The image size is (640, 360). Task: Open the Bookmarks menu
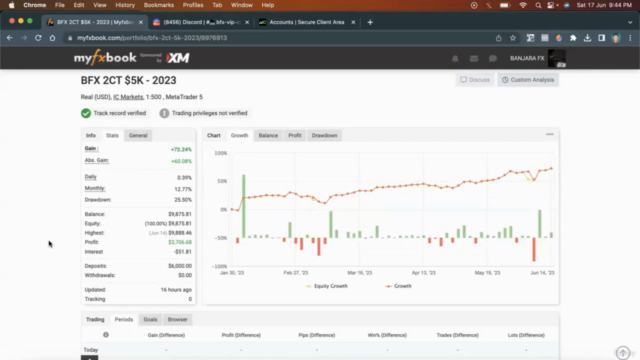159,5
